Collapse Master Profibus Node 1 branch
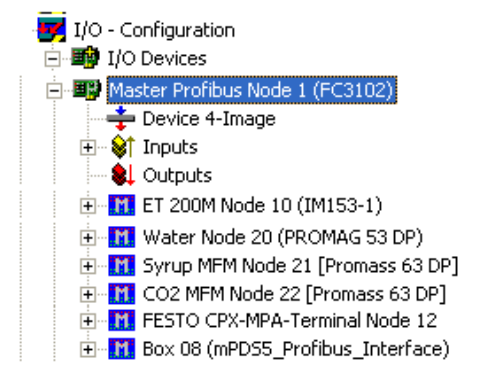 54,91
